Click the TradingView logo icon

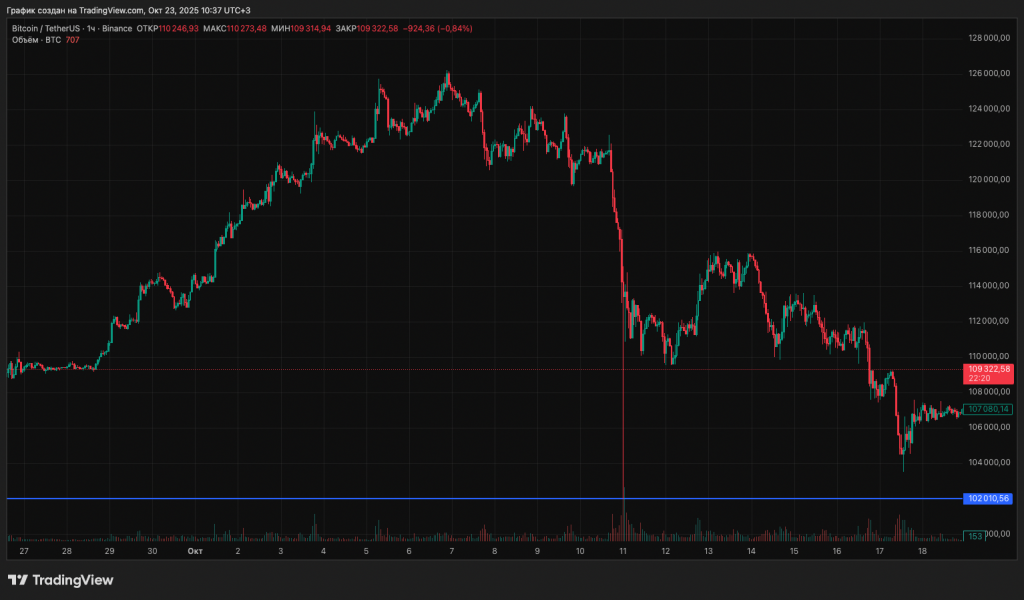click(x=17, y=580)
